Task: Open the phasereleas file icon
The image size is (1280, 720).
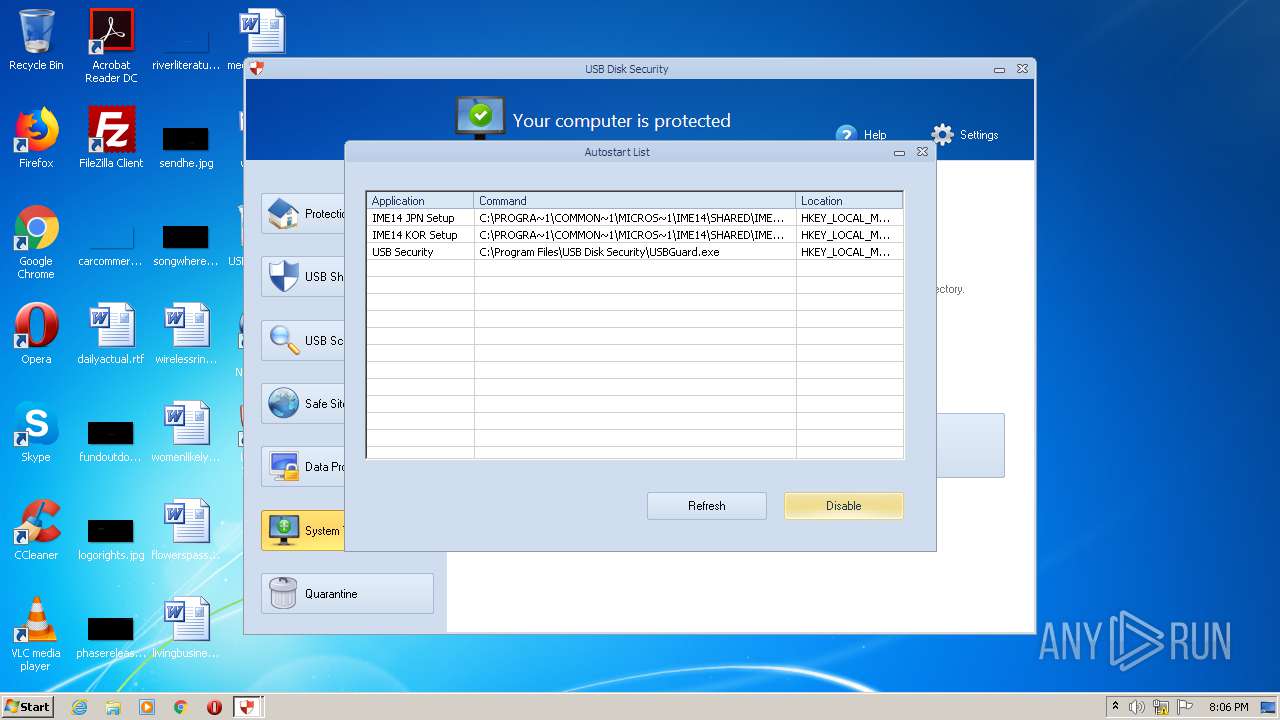Action: click(111, 638)
